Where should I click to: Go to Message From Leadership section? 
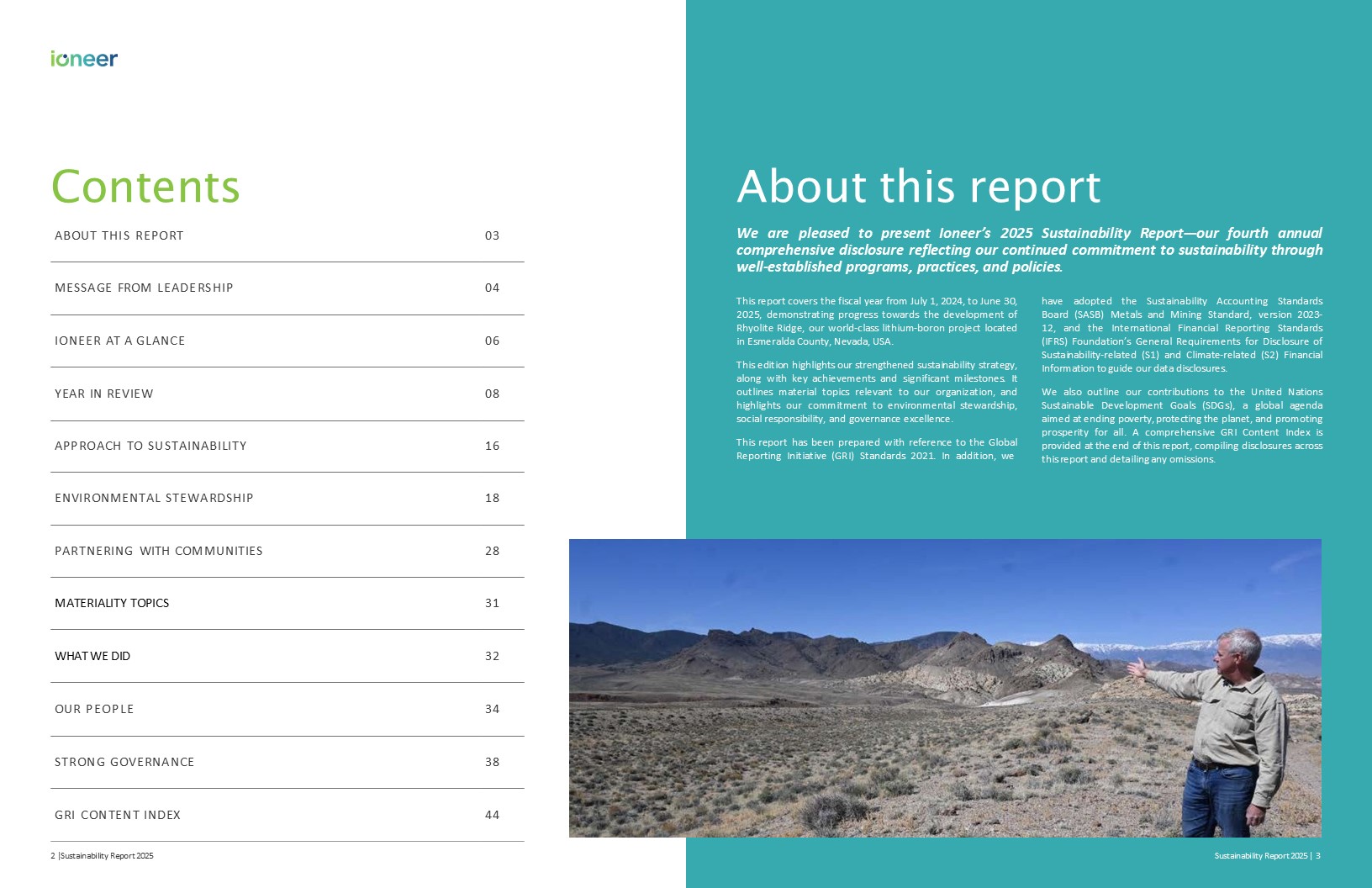pyautogui.click(x=144, y=288)
